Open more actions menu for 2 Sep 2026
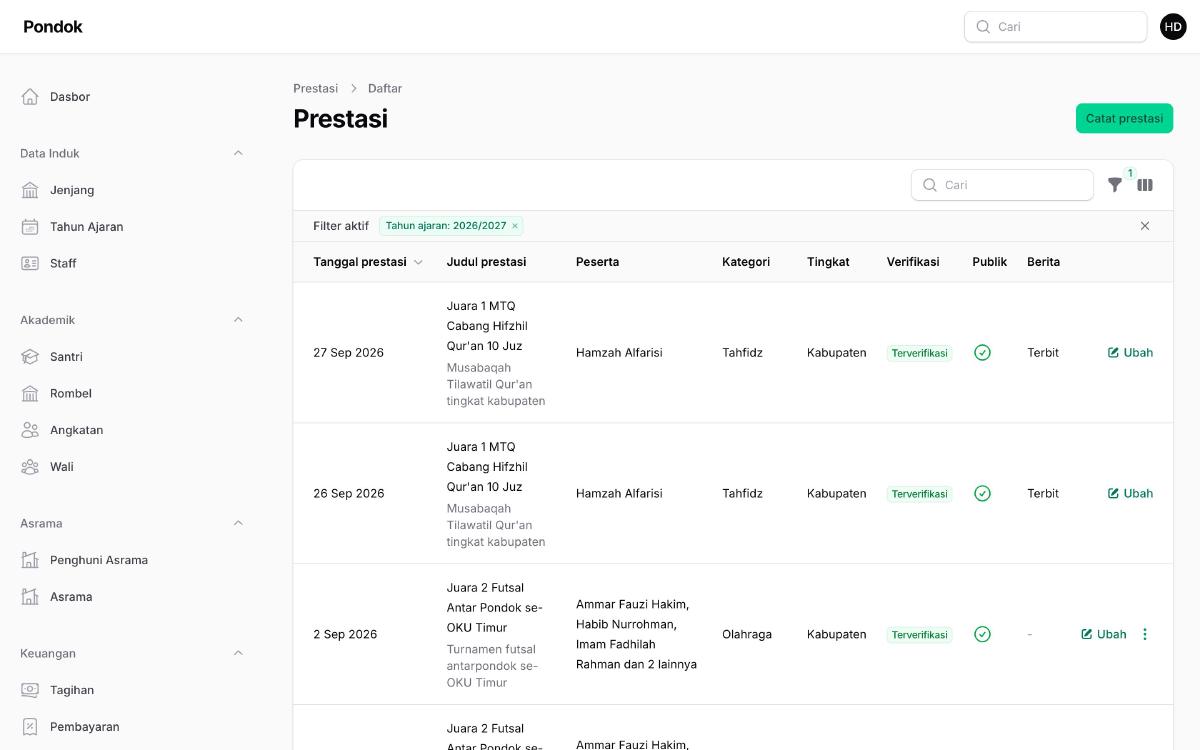Viewport: 1200px width, 750px height. click(1145, 634)
